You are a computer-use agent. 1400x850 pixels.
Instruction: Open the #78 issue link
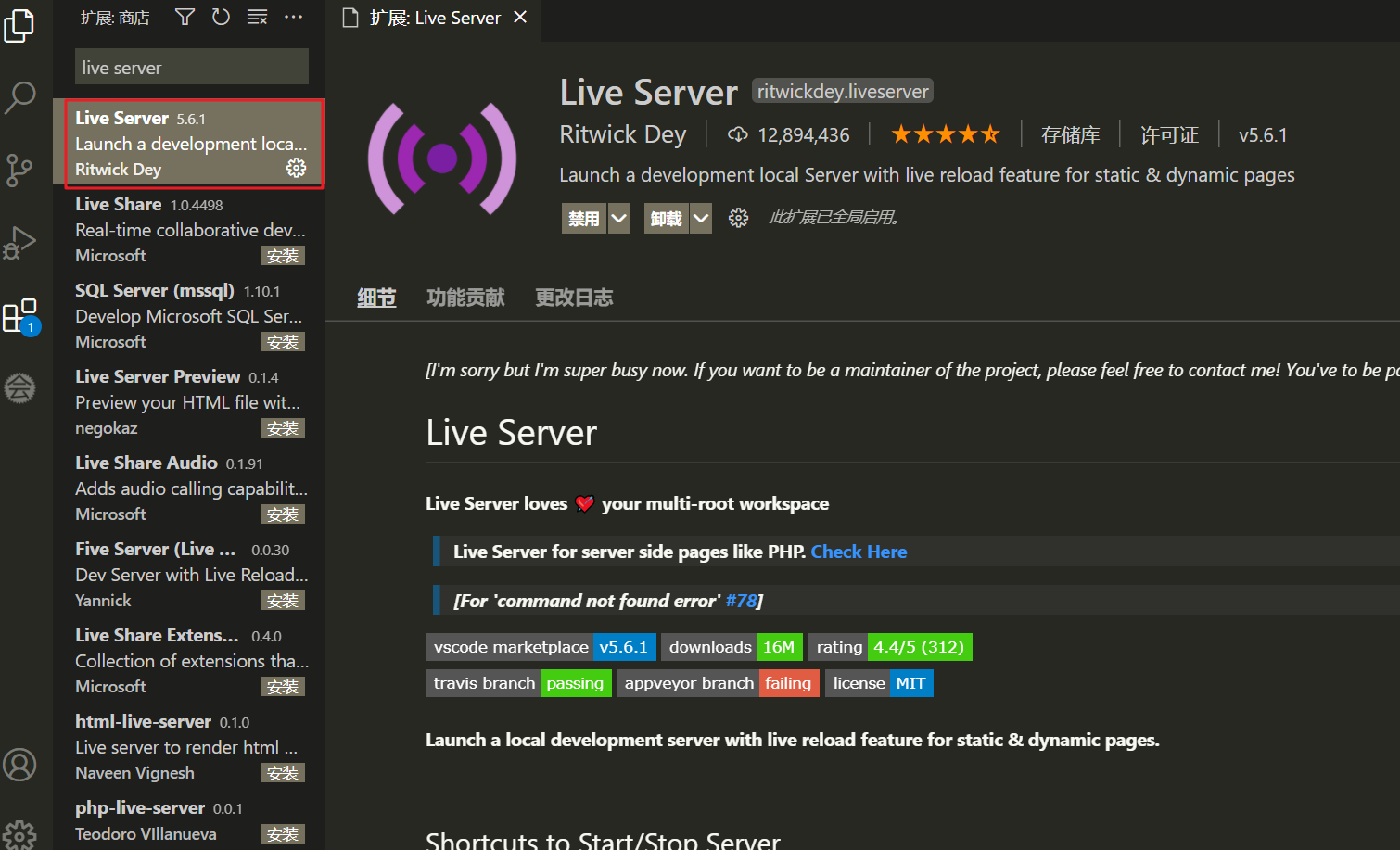(741, 601)
